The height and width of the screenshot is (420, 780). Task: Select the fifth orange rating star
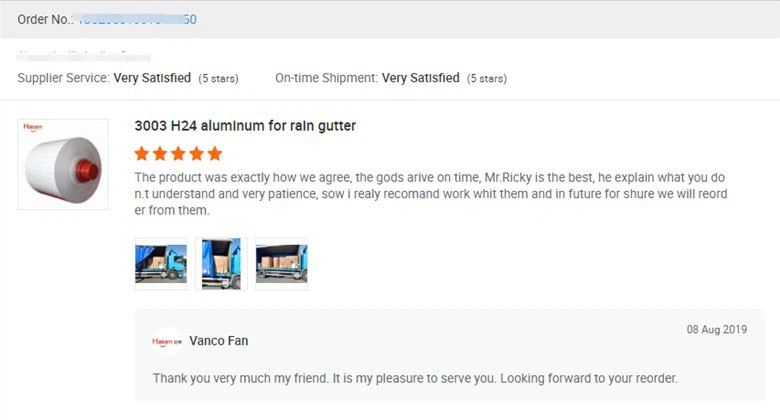(x=214, y=154)
